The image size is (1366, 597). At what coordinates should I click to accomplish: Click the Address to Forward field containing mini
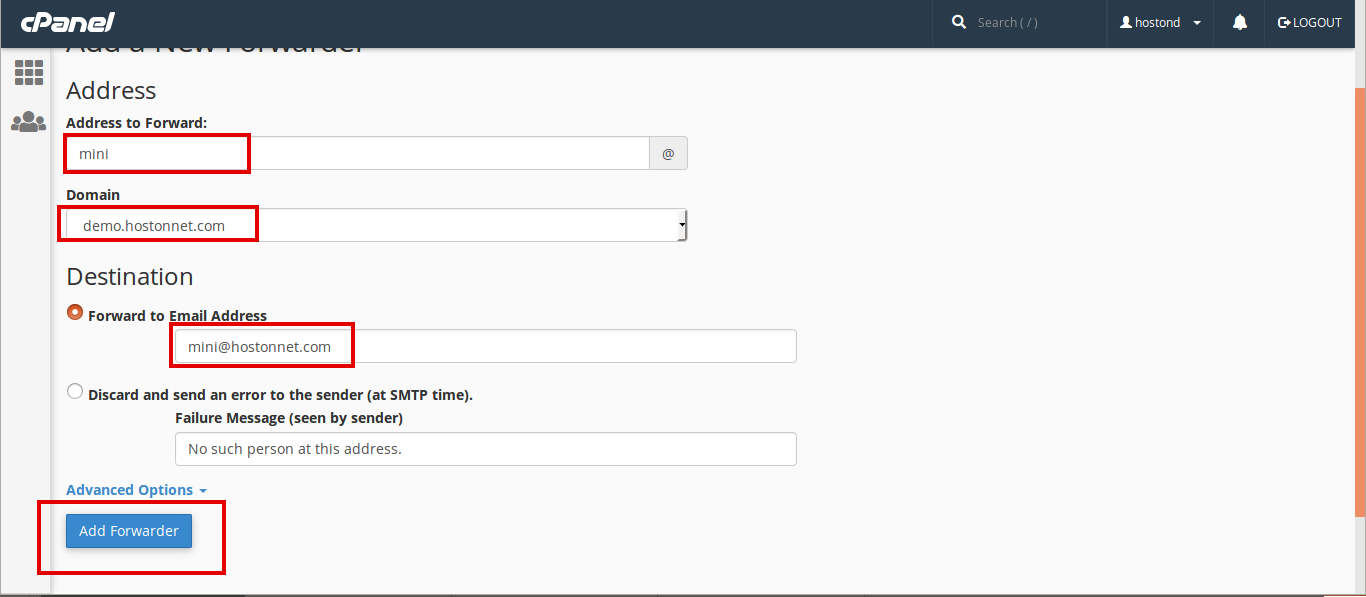click(x=358, y=154)
